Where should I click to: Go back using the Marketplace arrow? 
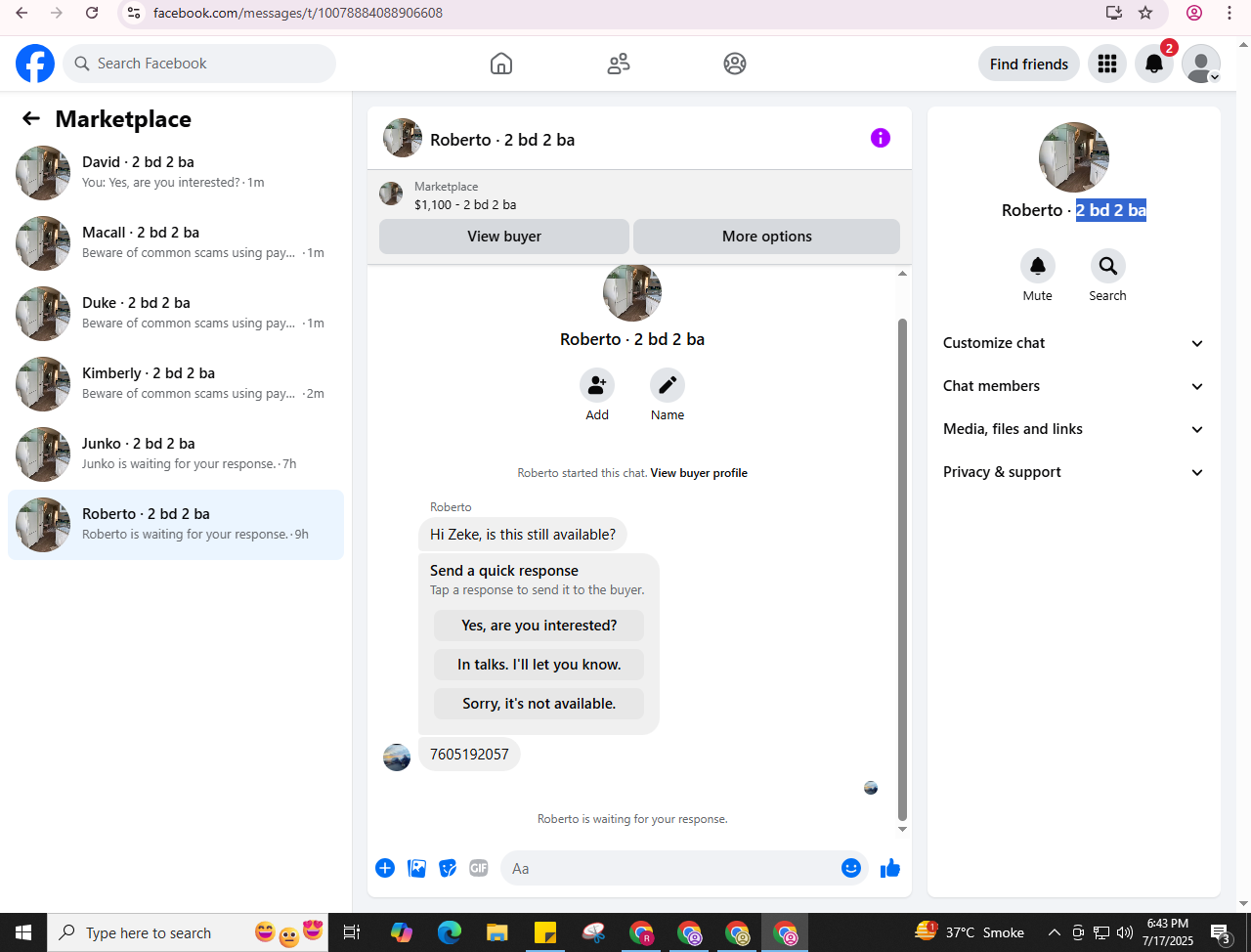tap(31, 118)
